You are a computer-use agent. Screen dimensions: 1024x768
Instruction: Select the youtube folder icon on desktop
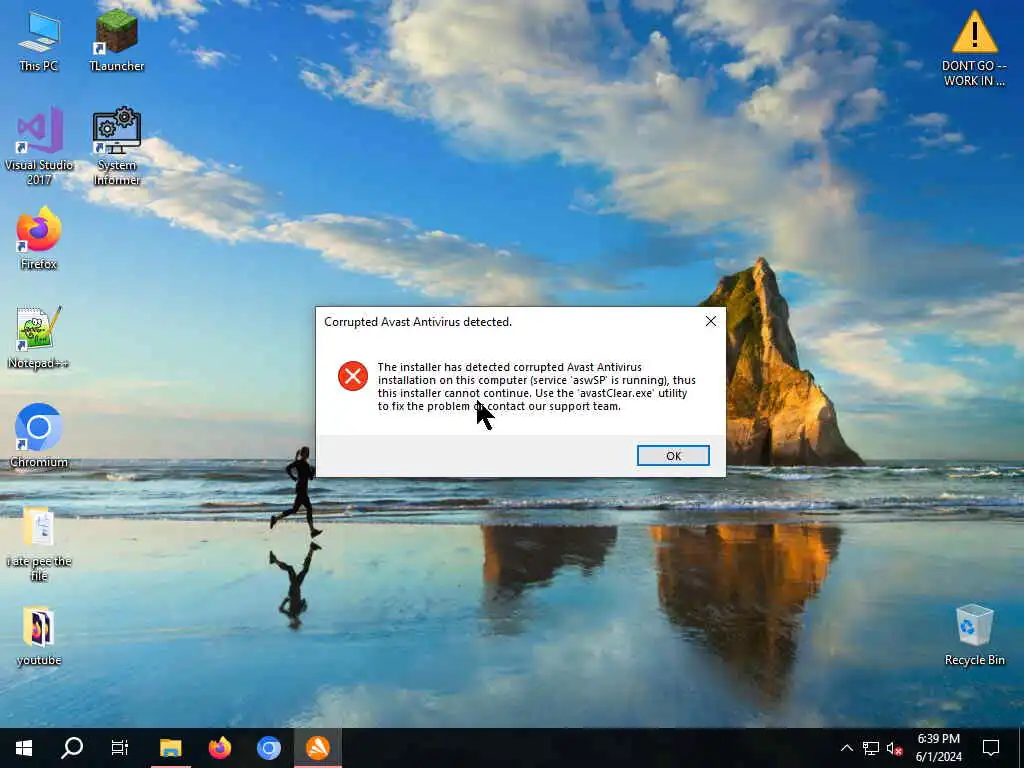tap(39, 636)
